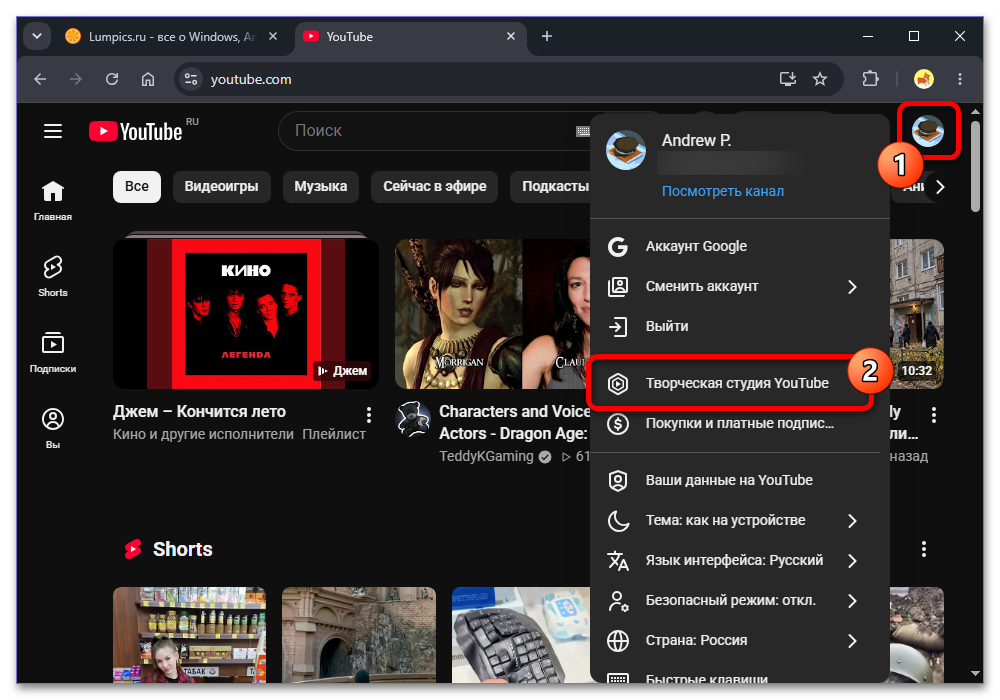Open the stone archway Shorts thumbnail
Viewport: 1000px width, 700px height.
(359, 635)
